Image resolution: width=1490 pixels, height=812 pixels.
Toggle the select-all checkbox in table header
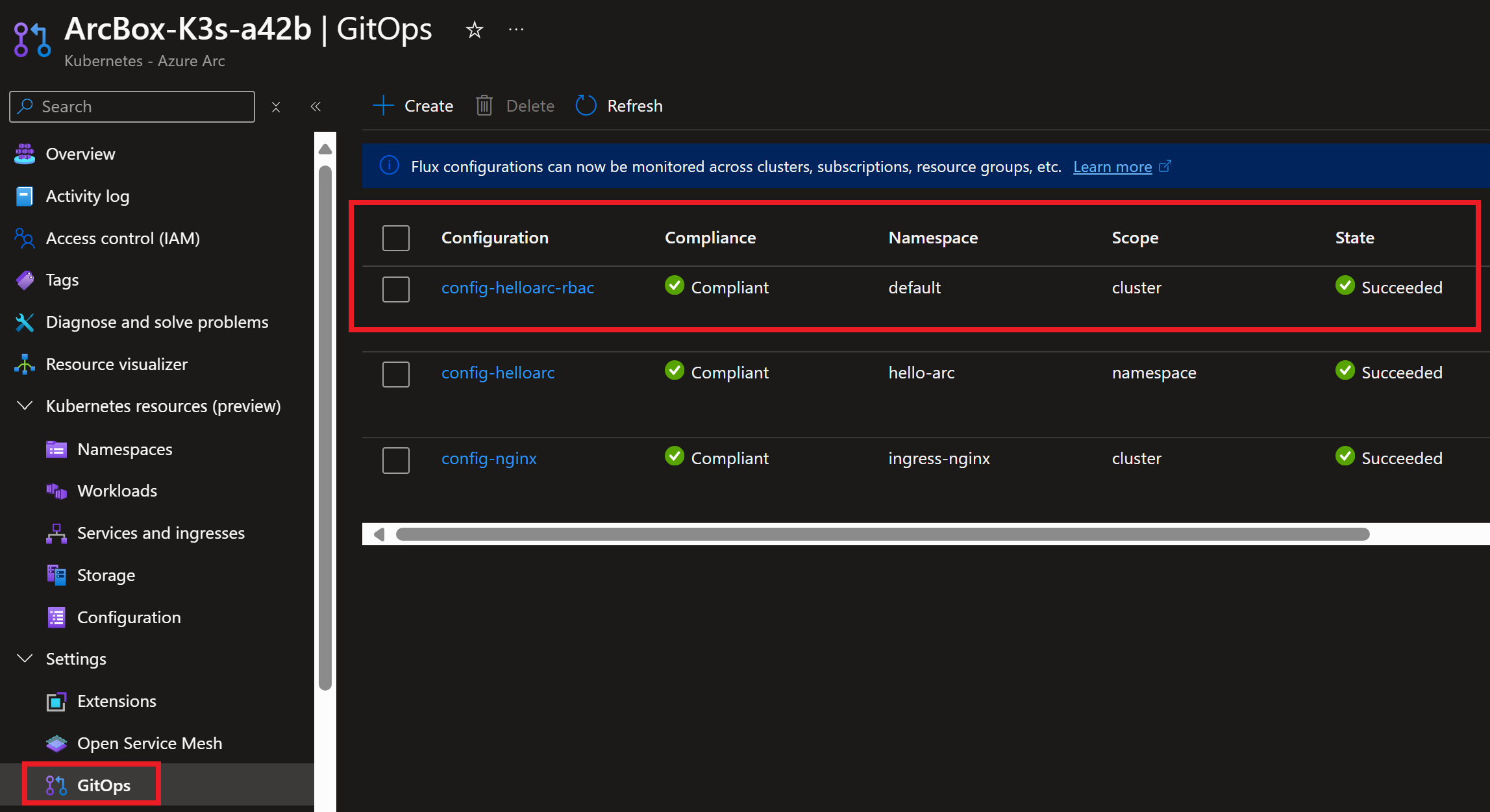(x=396, y=238)
